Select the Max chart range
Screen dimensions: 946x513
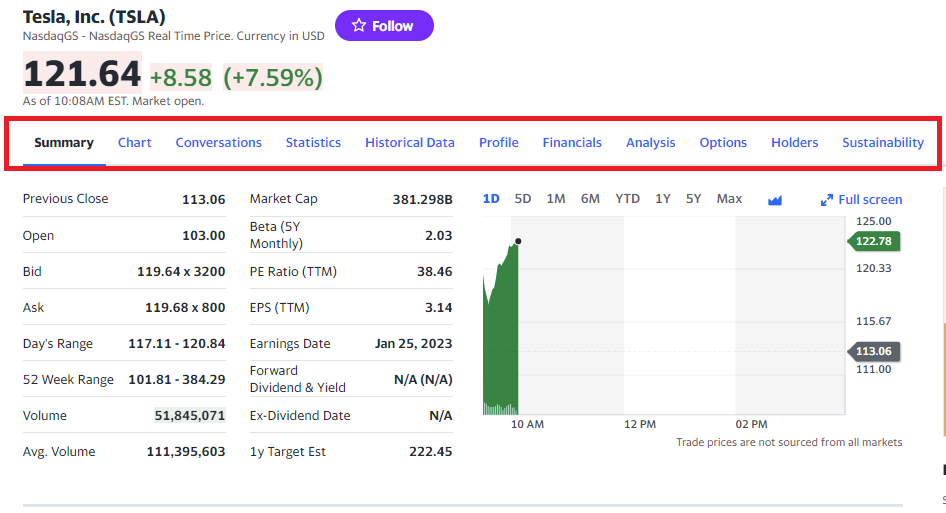[x=729, y=199]
